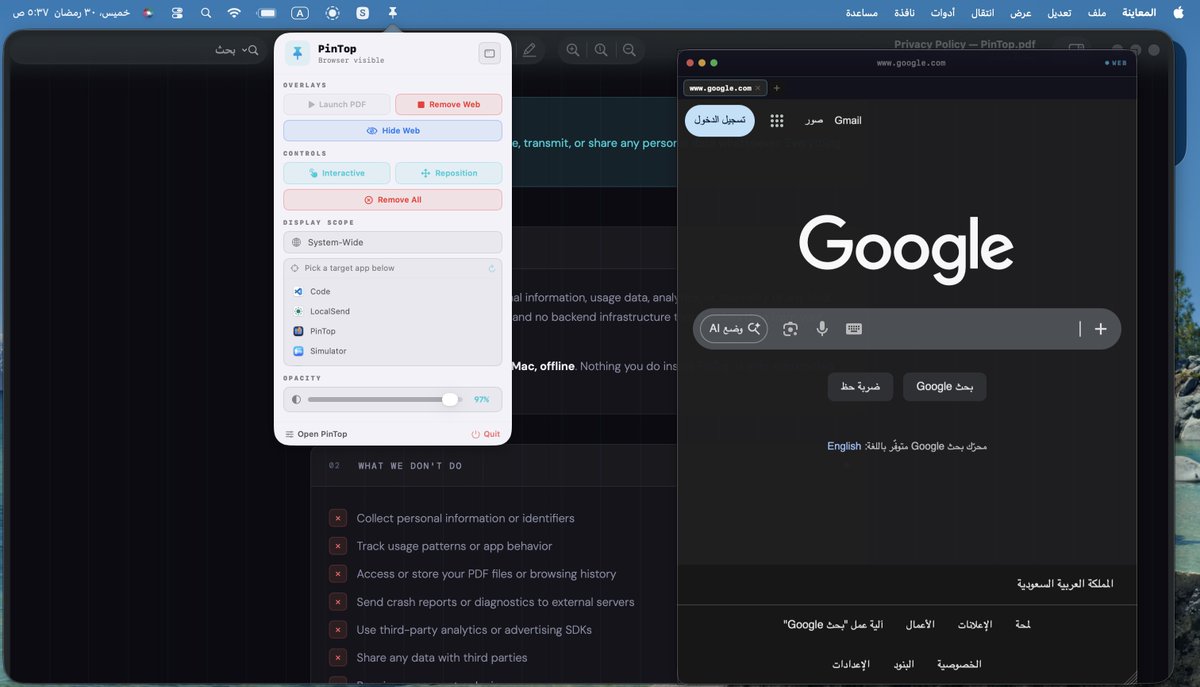Open the input source A icon
Viewport: 1200px width, 687px height.
(300, 13)
